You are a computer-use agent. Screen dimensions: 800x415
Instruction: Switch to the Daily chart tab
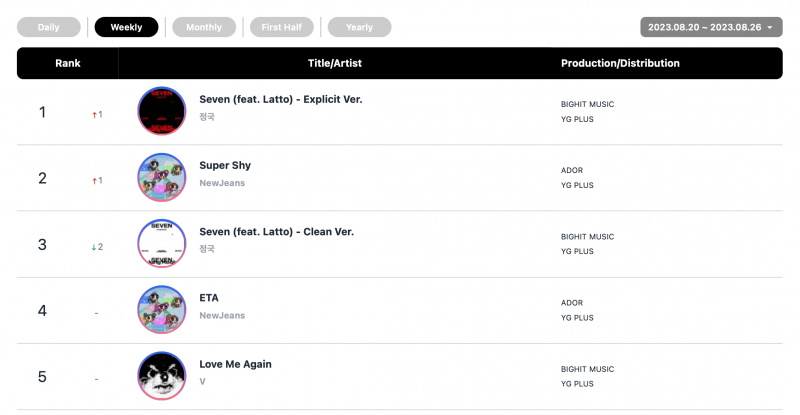(48, 27)
